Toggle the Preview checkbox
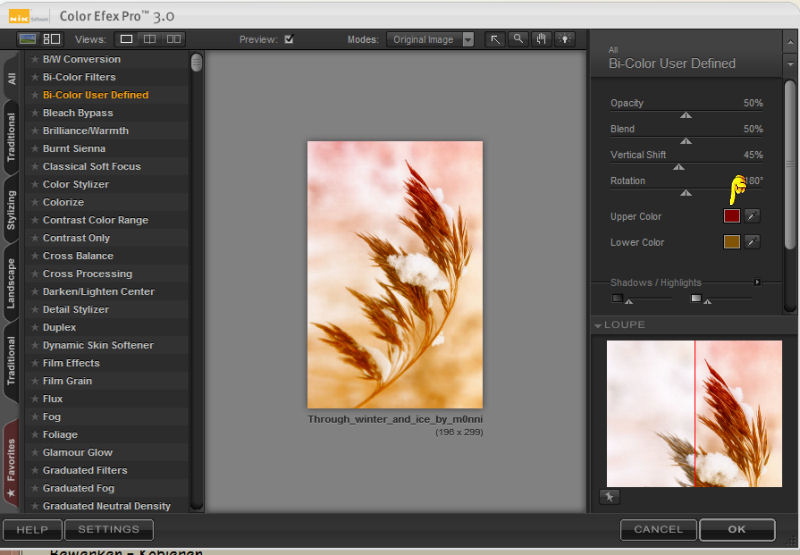The width and height of the screenshot is (800, 555). click(289, 40)
